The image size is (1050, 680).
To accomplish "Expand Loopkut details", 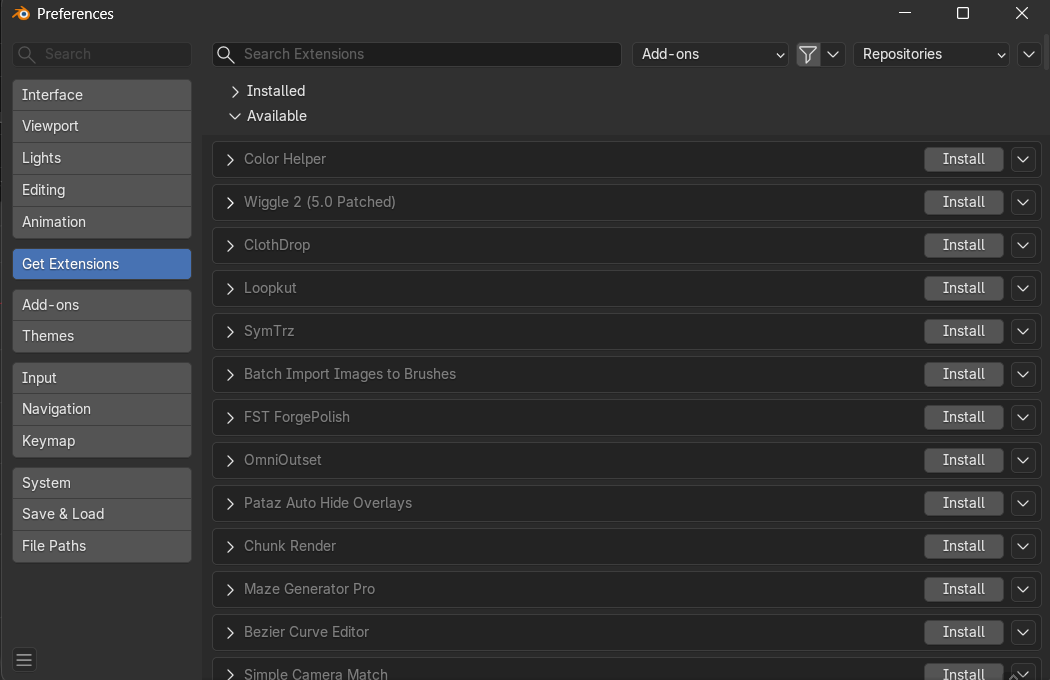I will point(230,288).
